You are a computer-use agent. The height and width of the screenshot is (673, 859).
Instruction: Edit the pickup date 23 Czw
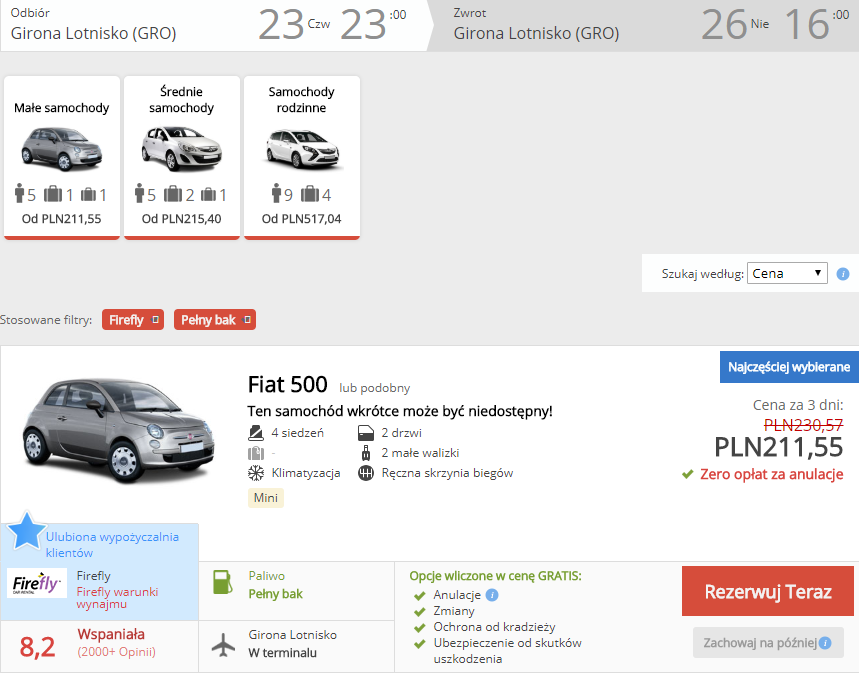click(294, 25)
